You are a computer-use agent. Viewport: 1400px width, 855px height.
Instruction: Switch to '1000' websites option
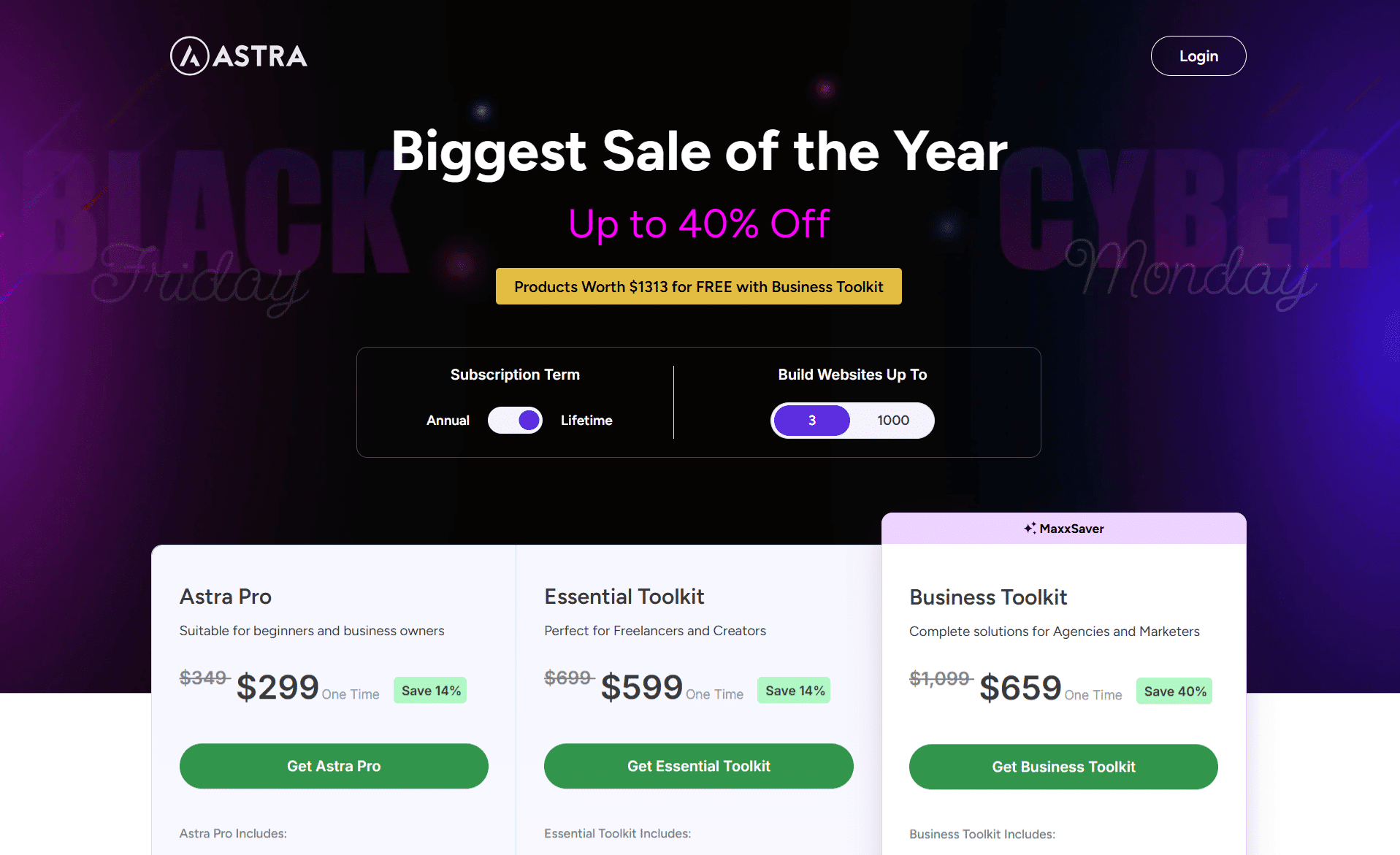[892, 420]
